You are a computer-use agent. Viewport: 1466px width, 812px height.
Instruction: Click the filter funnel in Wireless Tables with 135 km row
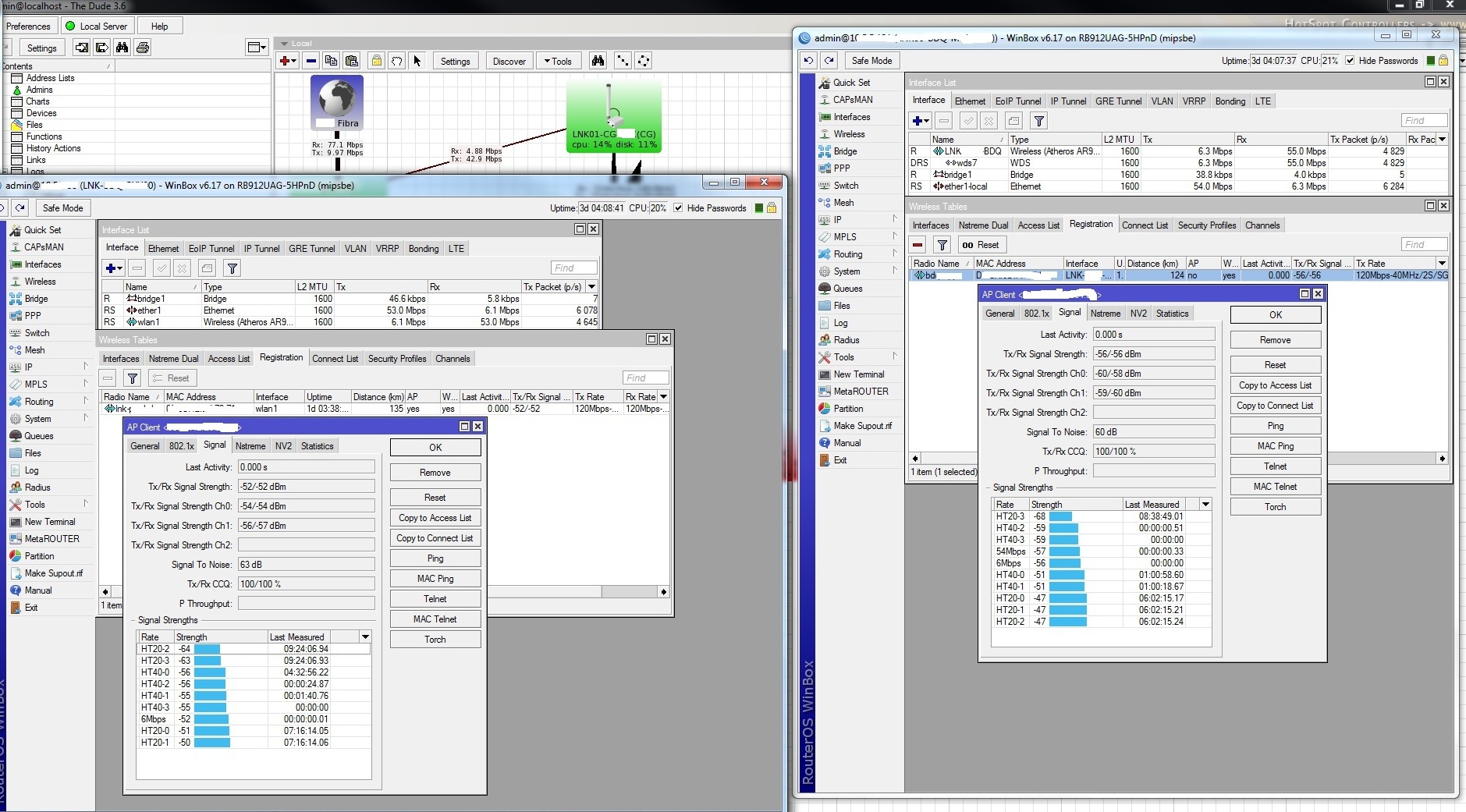coord(133,378)
